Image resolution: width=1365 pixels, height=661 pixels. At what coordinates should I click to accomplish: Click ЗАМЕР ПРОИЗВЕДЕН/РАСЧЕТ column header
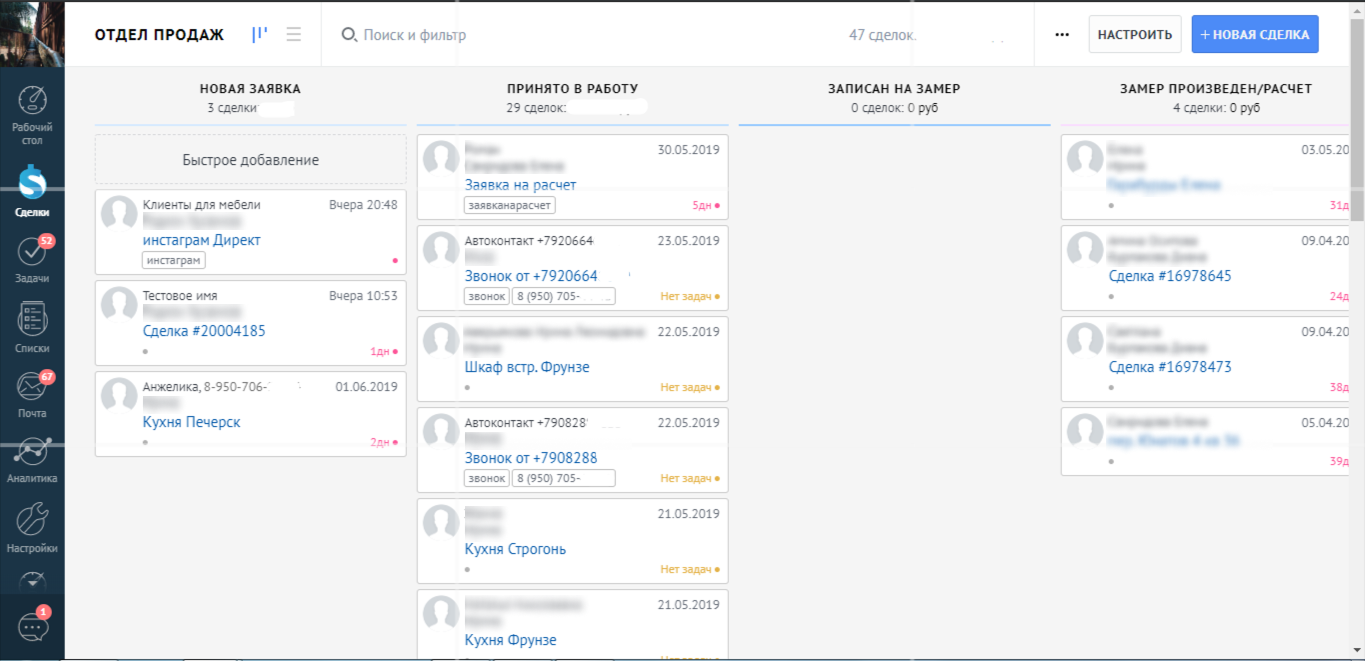point(1216,89)
